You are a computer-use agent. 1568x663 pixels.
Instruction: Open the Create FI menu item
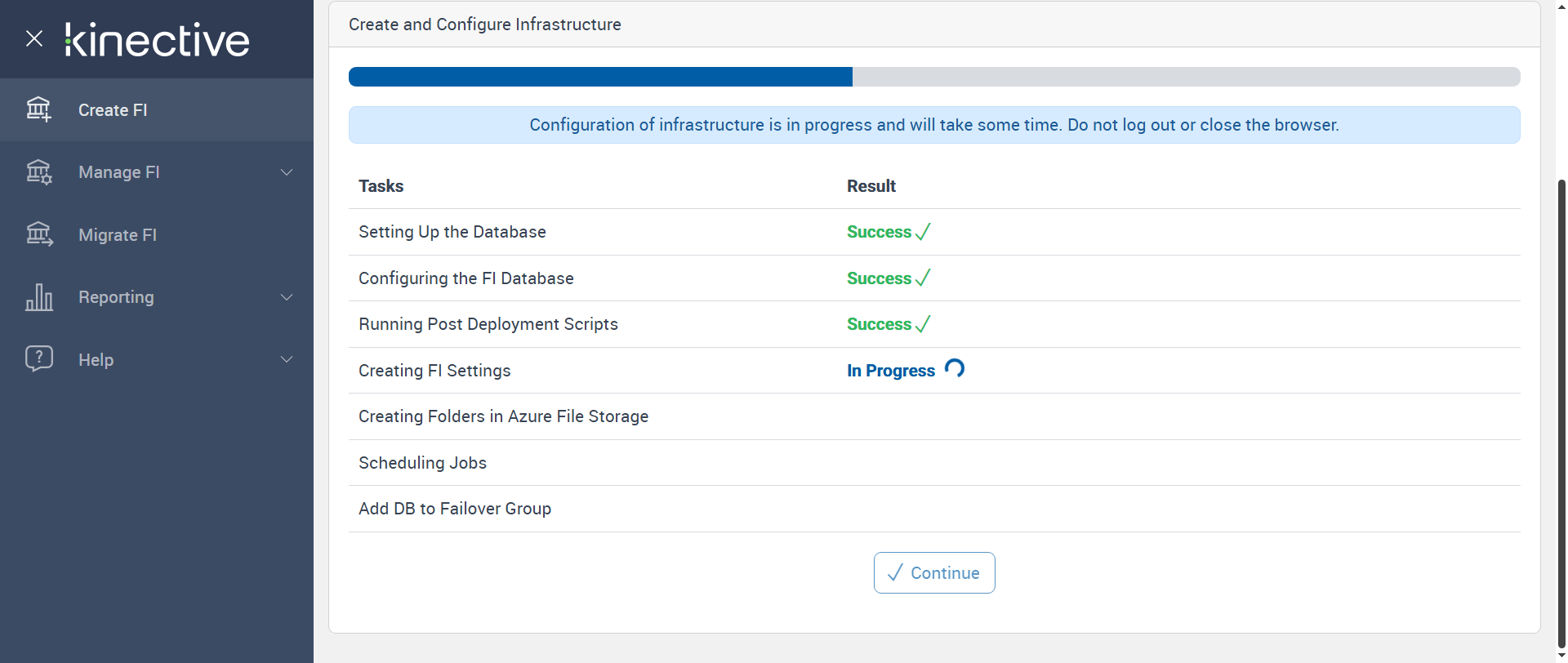click(113, 110)
